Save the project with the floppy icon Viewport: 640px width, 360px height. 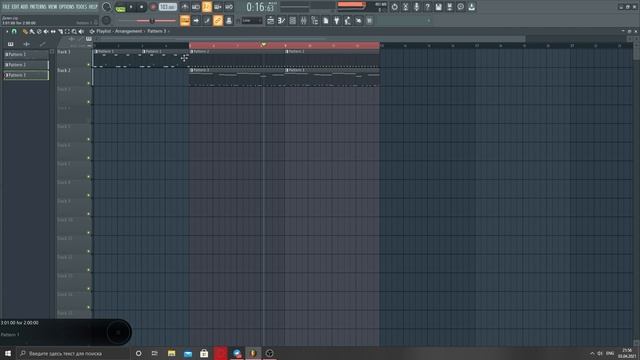point(438,7)
